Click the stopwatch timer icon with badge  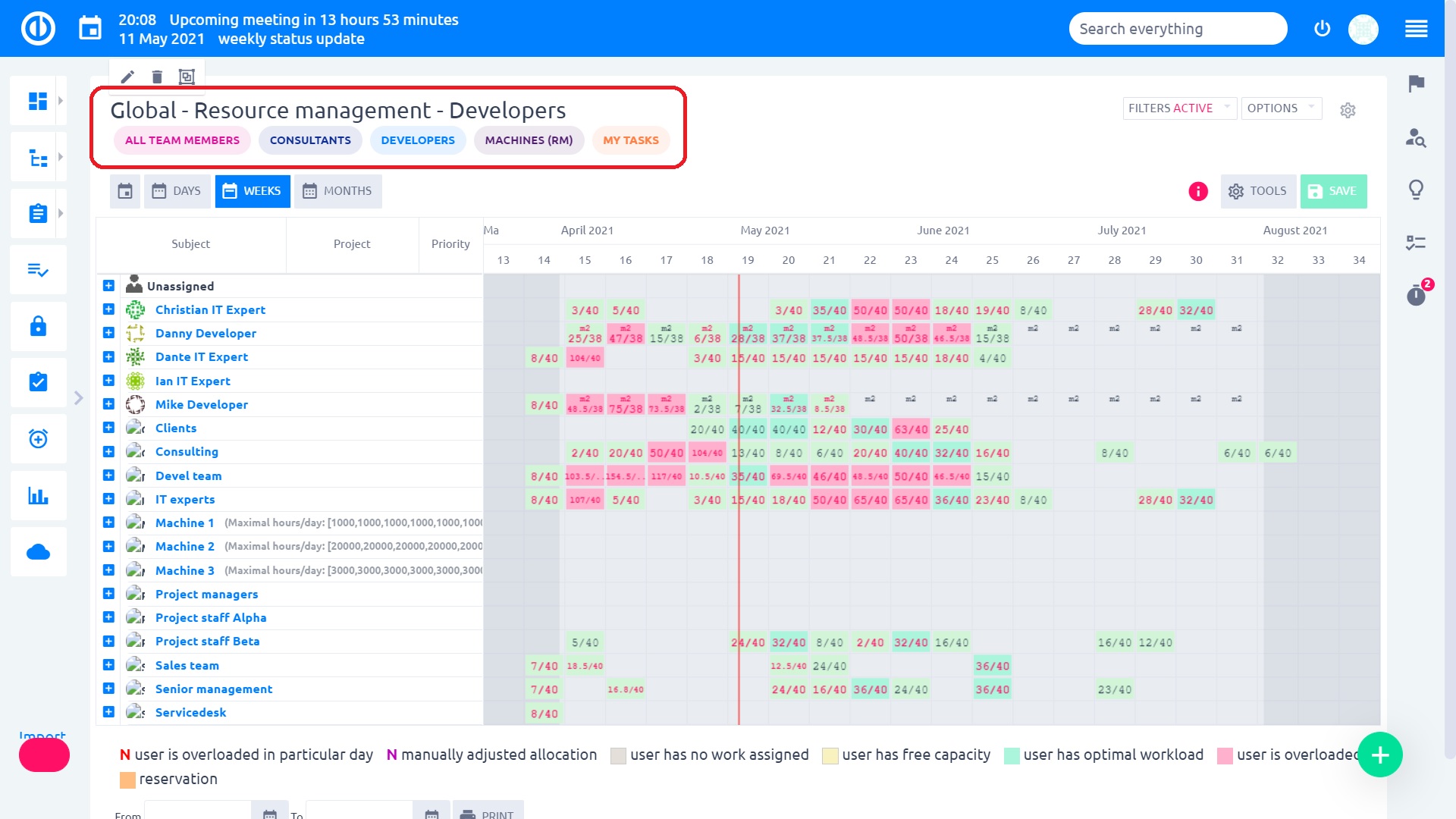point(1416,294)
